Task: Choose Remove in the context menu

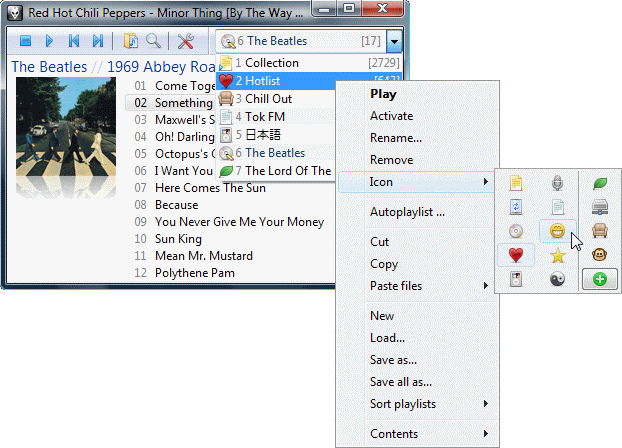Action: [417, 160]
